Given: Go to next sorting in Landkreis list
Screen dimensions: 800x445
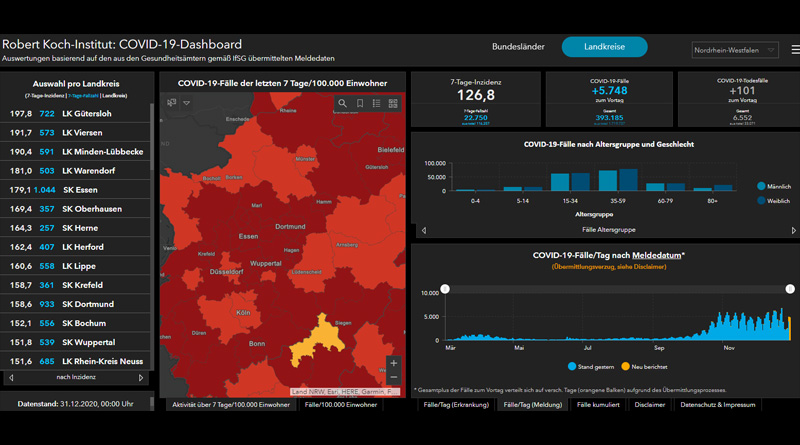Looking at the screenshot, I should (x=141, y=378).
